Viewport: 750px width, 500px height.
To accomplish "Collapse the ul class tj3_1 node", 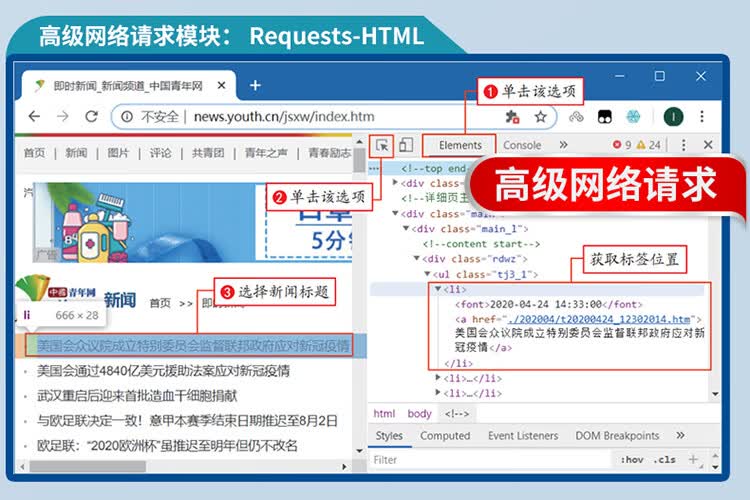I will point(427,274).
